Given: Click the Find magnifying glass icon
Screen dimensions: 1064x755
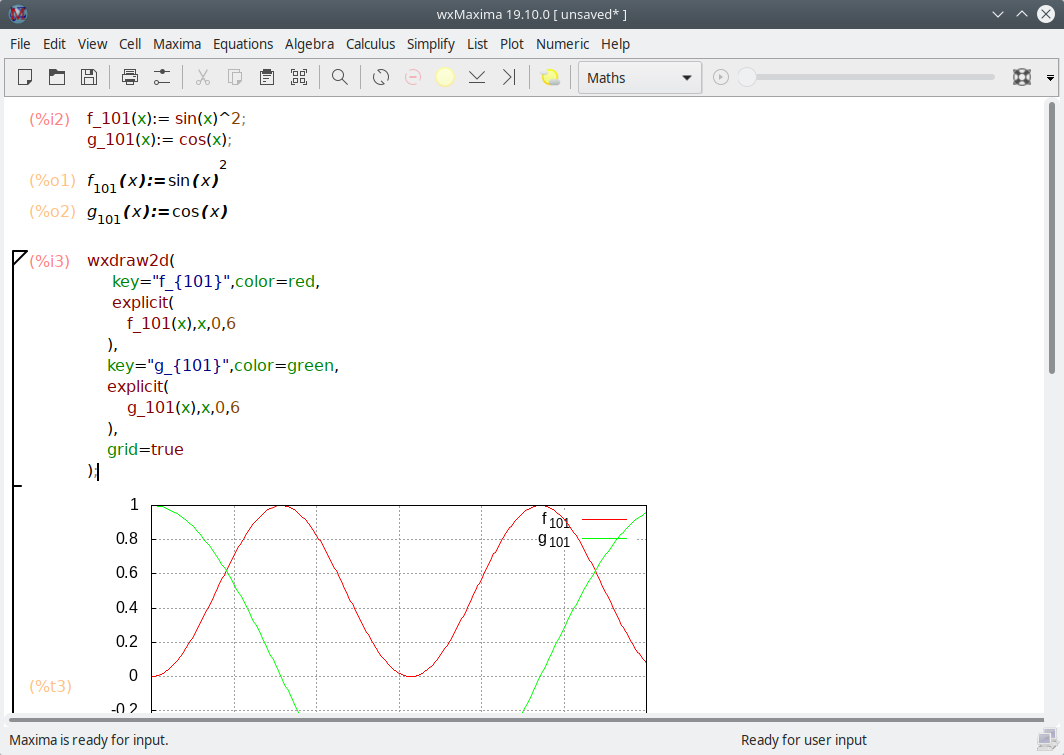Looking at the screenshot, I should 340,77.
